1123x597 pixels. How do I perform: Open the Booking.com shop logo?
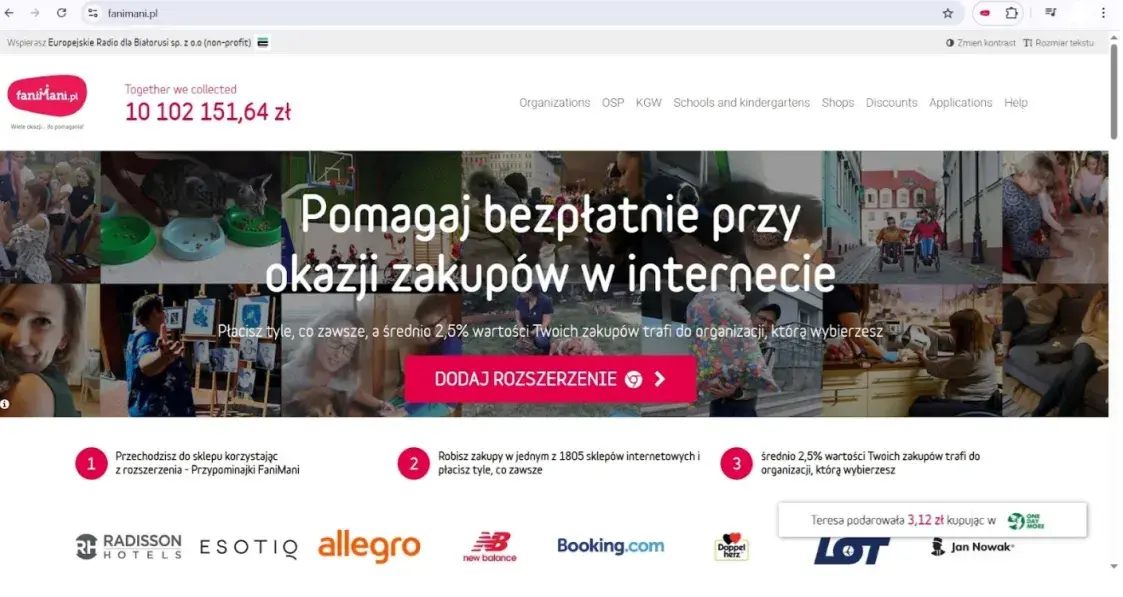pyautogui.click(x=610, y=545)
